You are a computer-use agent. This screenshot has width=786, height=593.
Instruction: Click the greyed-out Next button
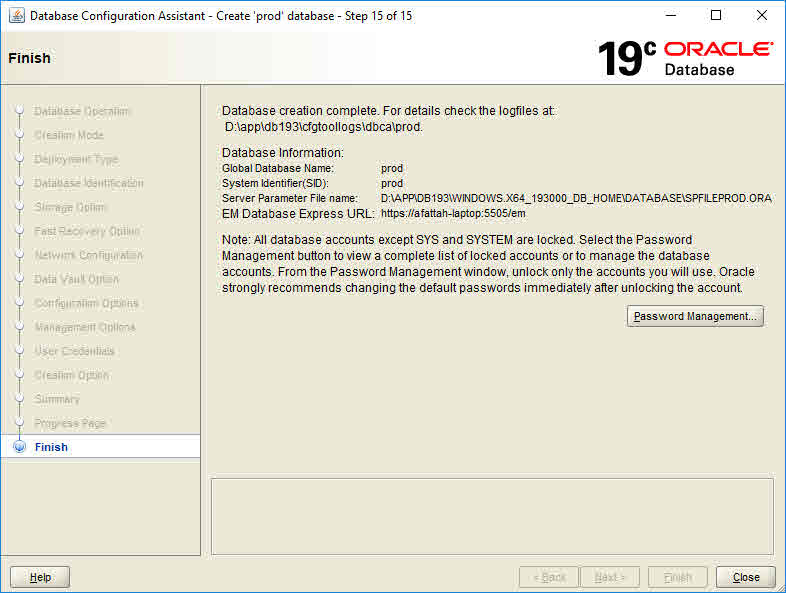click(x=610, y=577)
